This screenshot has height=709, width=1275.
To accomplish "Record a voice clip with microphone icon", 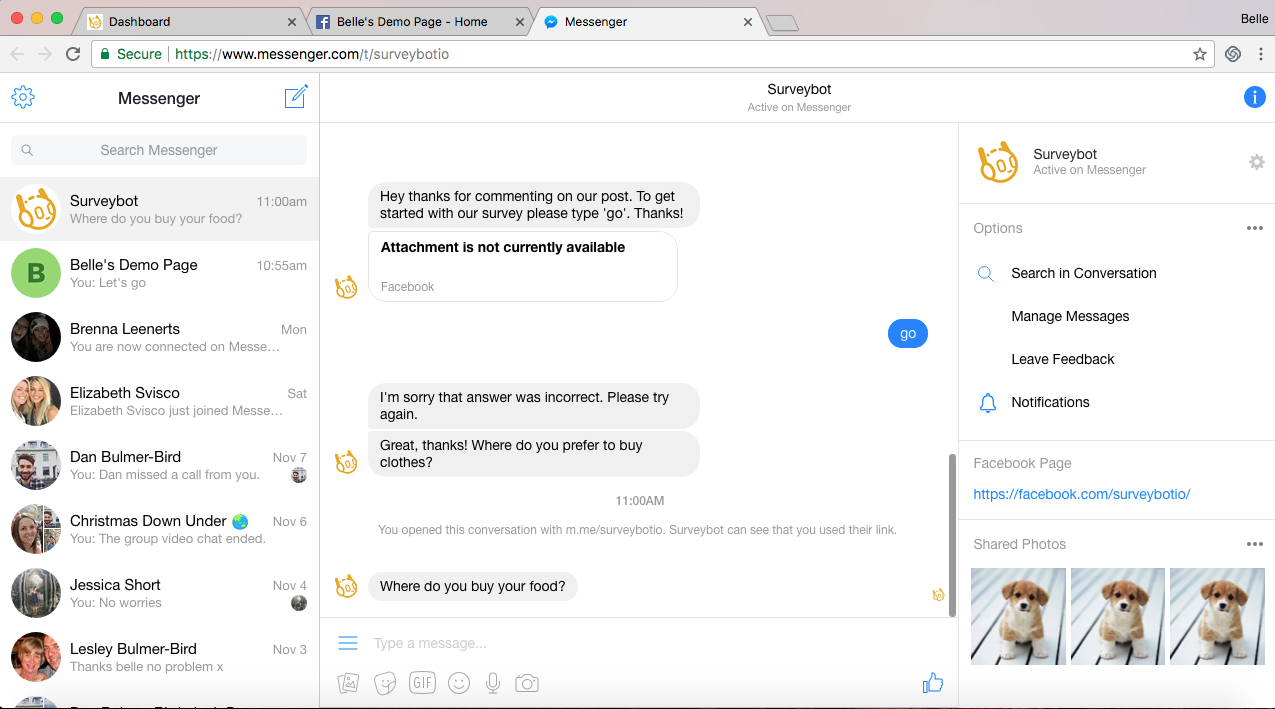I will point(492,683).
